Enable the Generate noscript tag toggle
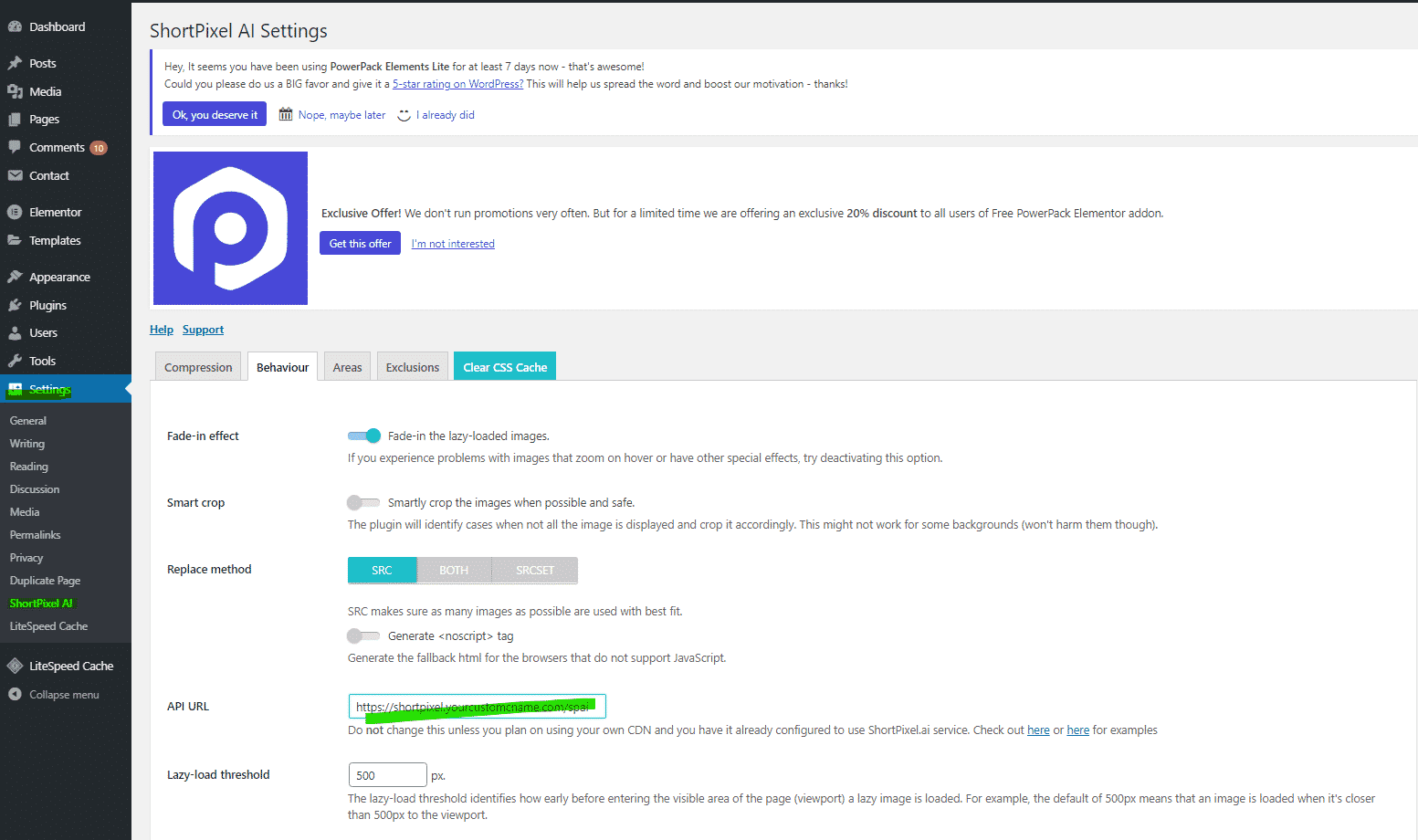 363,635
